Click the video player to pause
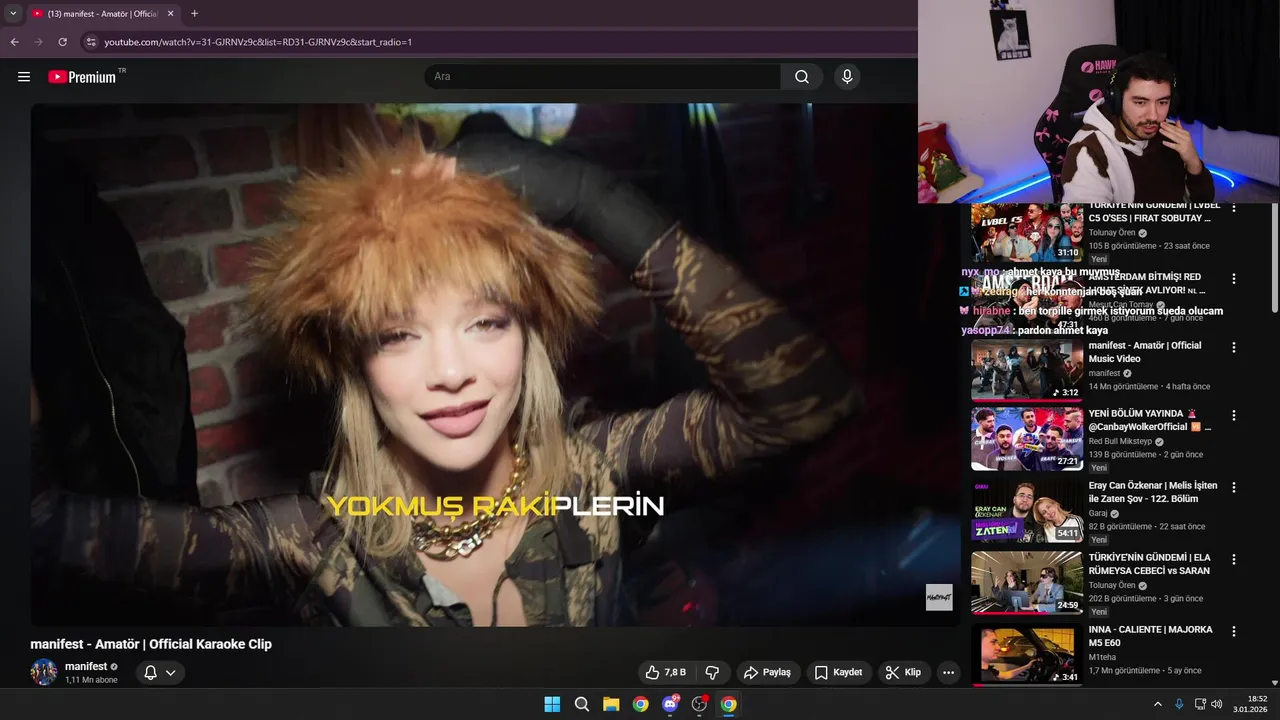 (x=495, y=365)
